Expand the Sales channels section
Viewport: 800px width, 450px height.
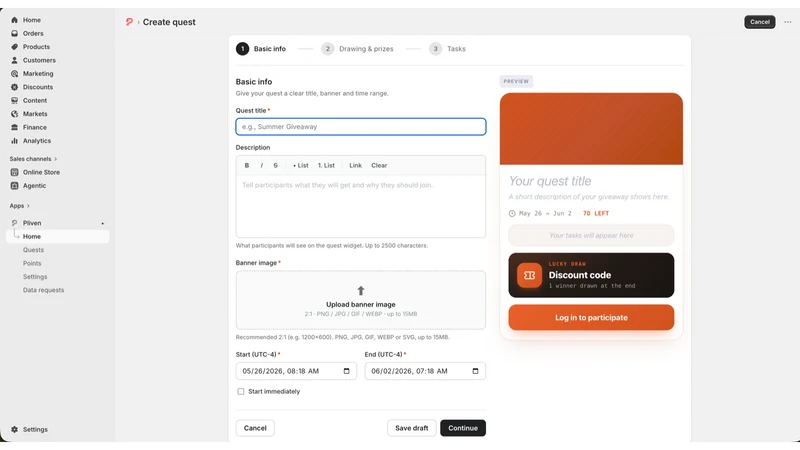(x=33, y=159)
